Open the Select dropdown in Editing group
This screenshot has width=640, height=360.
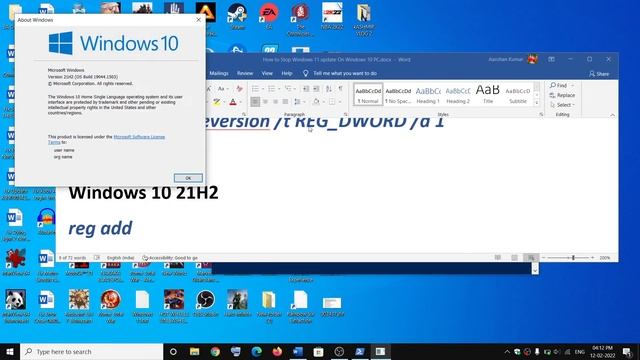pos(562,105)
